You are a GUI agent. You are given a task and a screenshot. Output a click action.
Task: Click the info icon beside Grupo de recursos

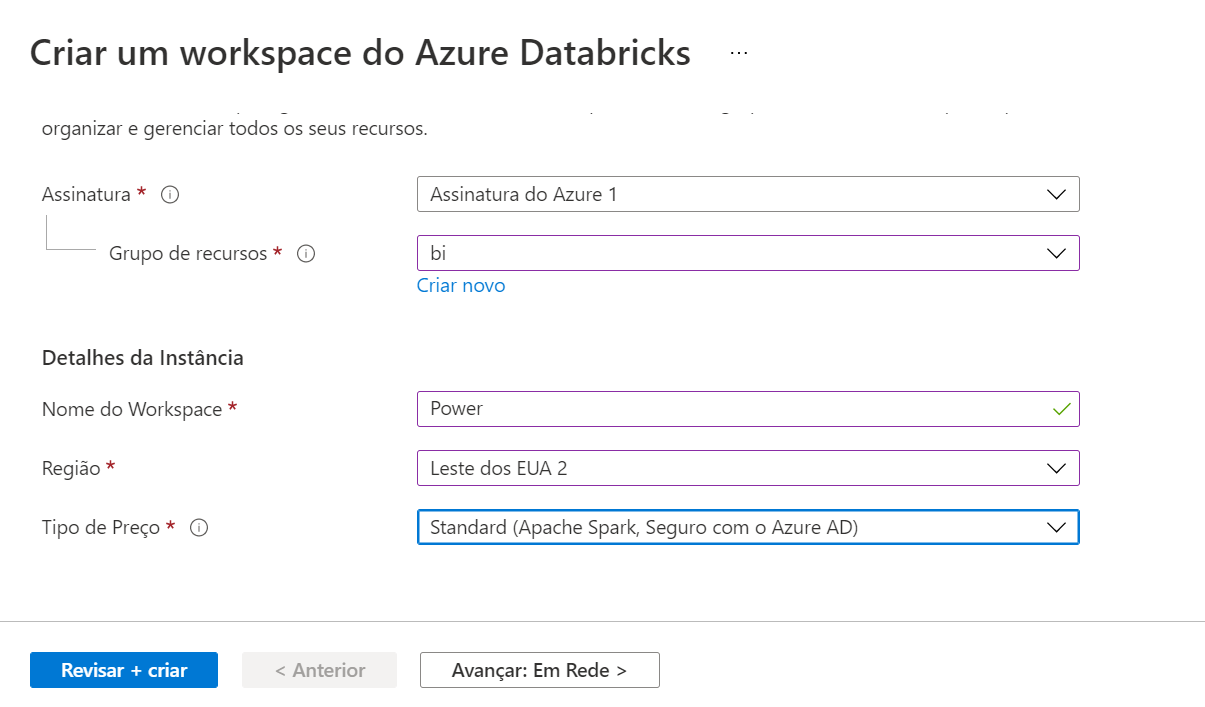point(306,254)
